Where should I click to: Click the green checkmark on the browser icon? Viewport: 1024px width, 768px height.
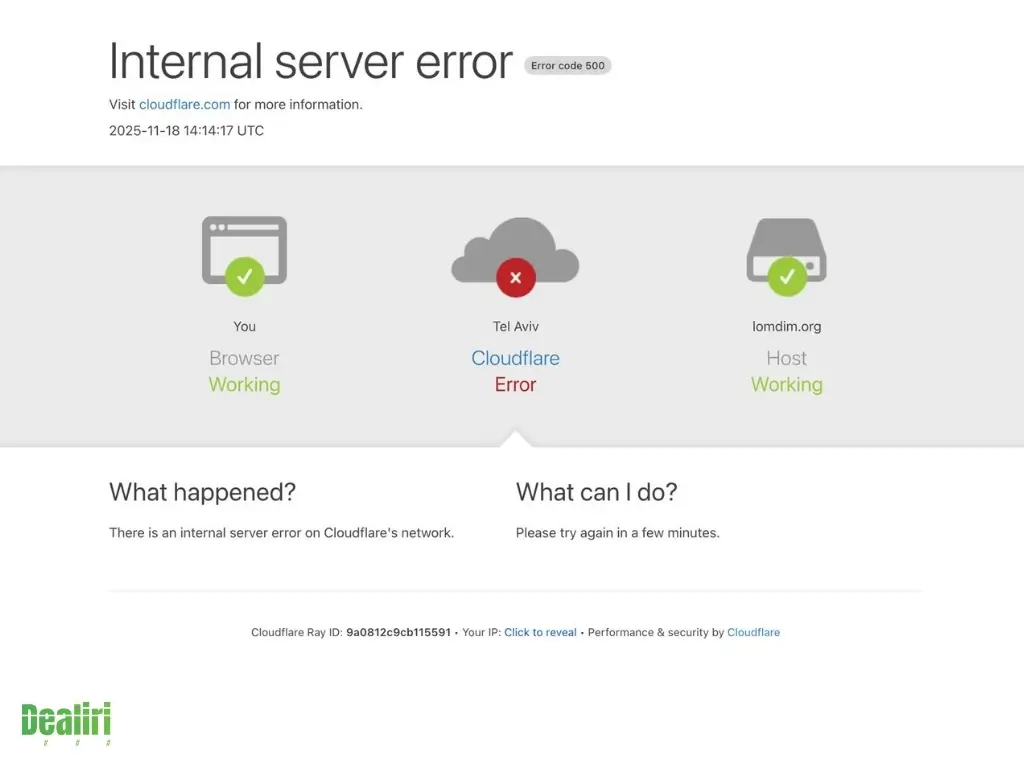point(244,276)
